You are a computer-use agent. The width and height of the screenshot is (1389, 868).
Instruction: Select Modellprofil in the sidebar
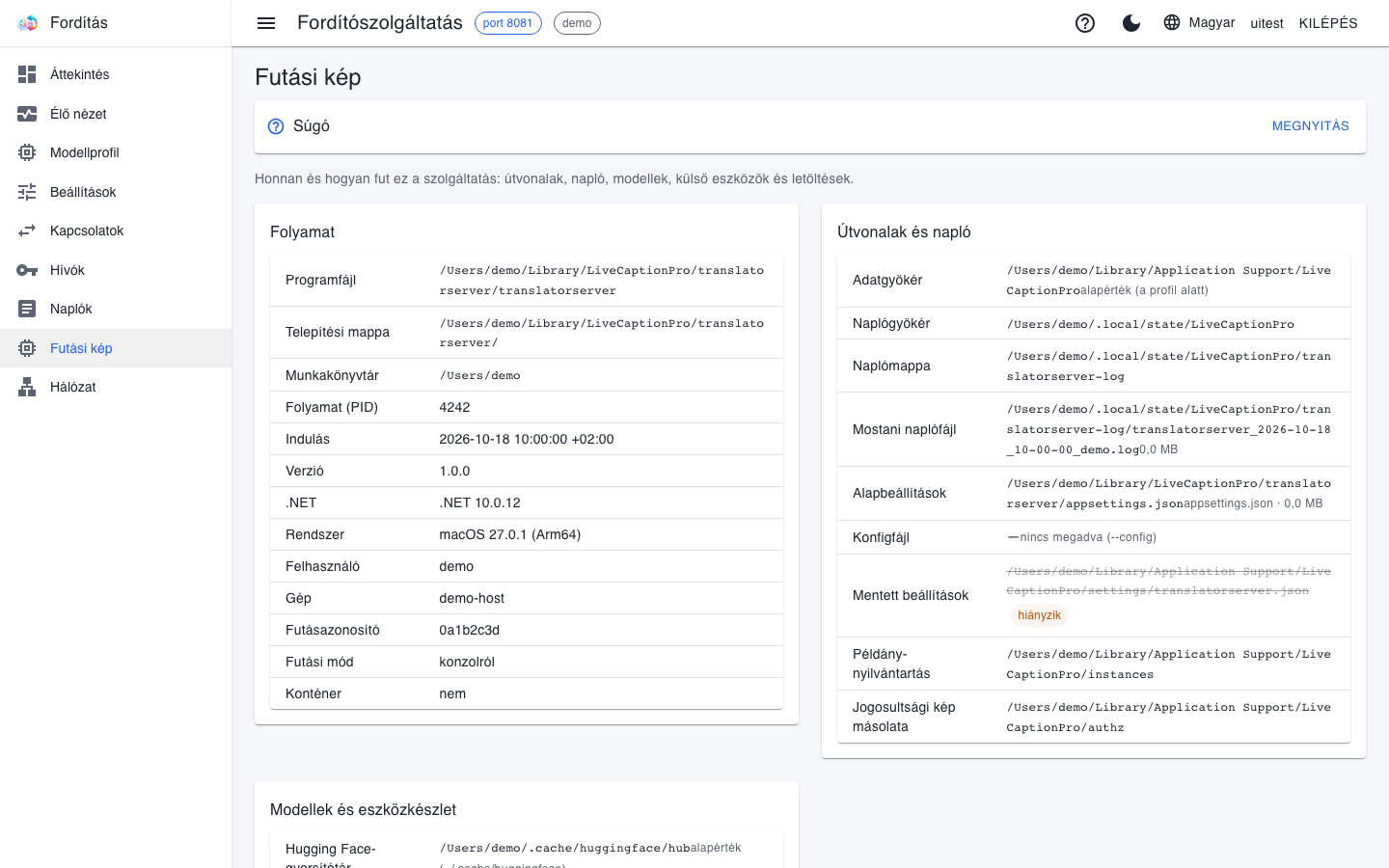[x=116, y=152]
